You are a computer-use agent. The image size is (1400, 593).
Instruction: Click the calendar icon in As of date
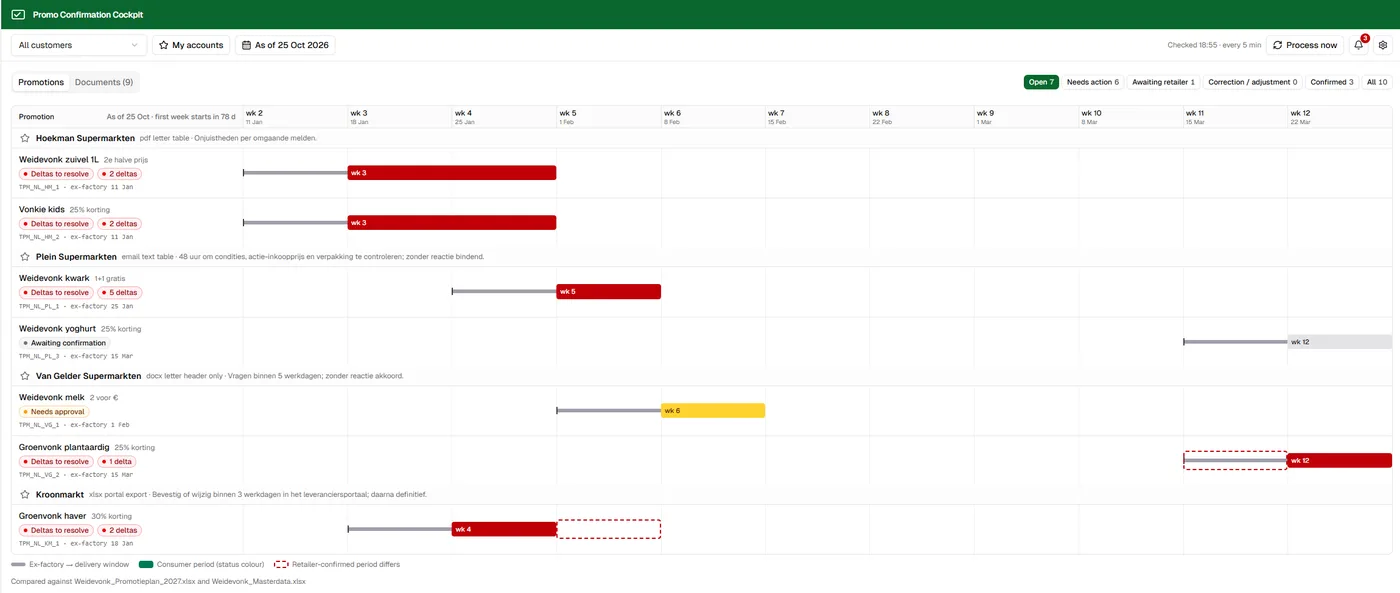[x=246, y=45]
